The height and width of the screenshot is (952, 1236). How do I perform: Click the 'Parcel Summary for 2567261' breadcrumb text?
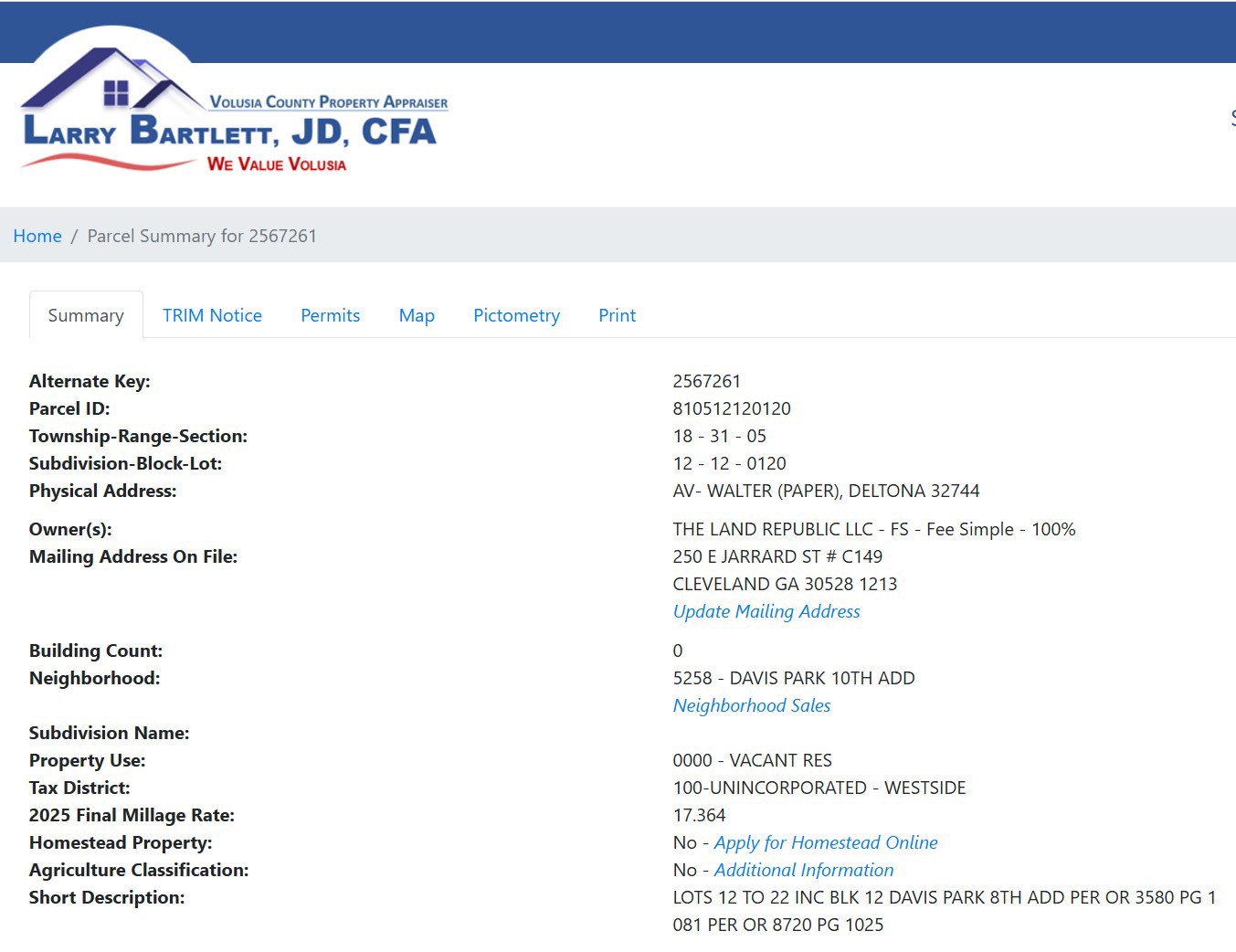click(202, 236)
